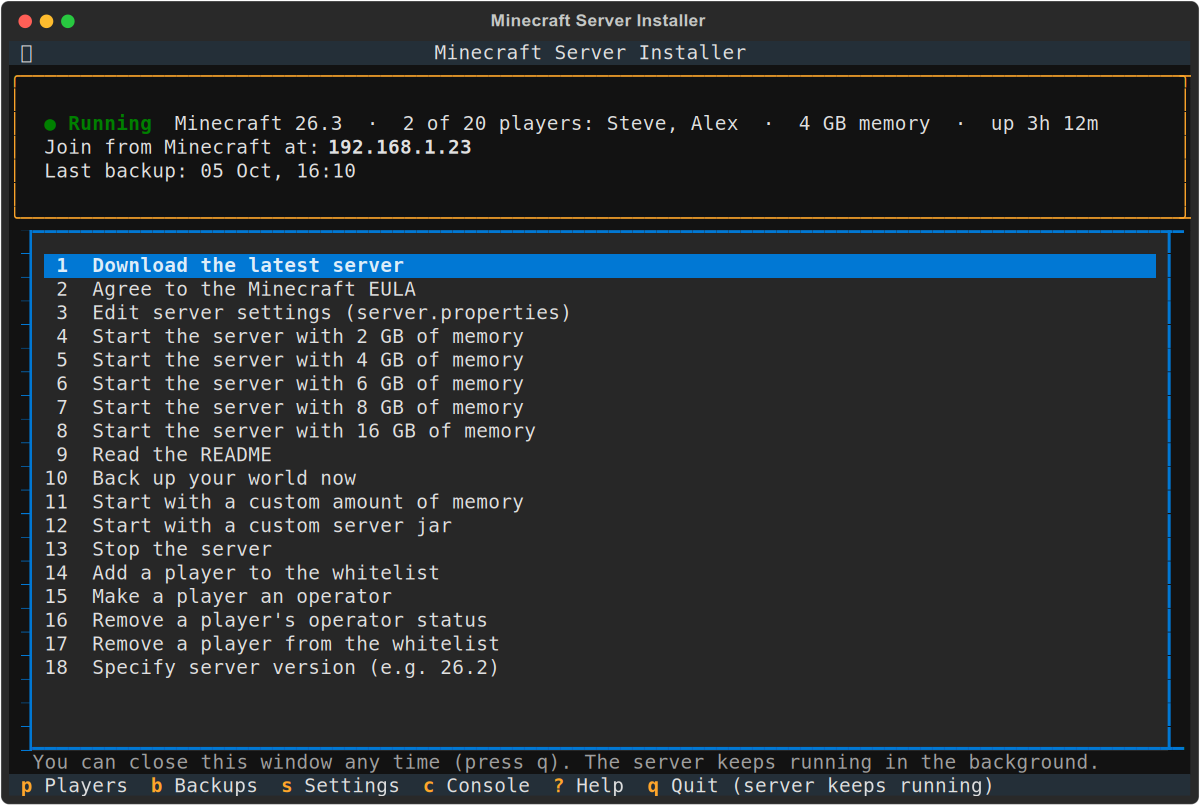Click the Minecraft Server Installer header title
Viewport: 1200px width, 805px height.
coord(590,53)
